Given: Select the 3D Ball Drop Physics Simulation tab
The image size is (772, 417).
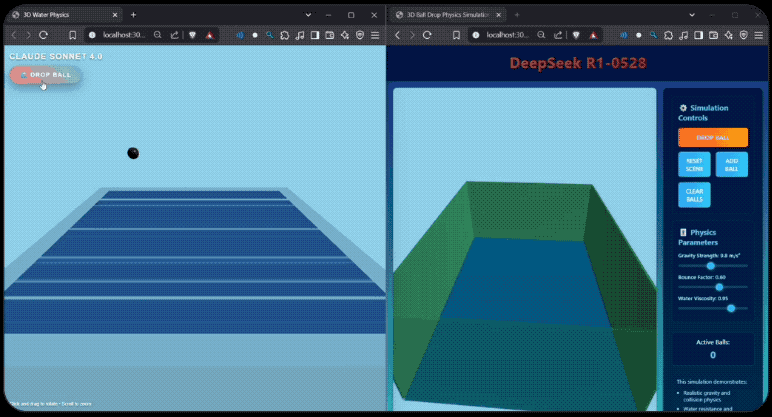Looking at the screenshot, I should 447,15.
